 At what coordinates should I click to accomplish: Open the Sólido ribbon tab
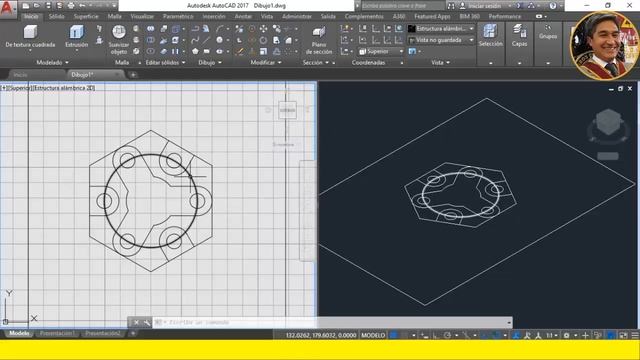[x=57, y=16]
